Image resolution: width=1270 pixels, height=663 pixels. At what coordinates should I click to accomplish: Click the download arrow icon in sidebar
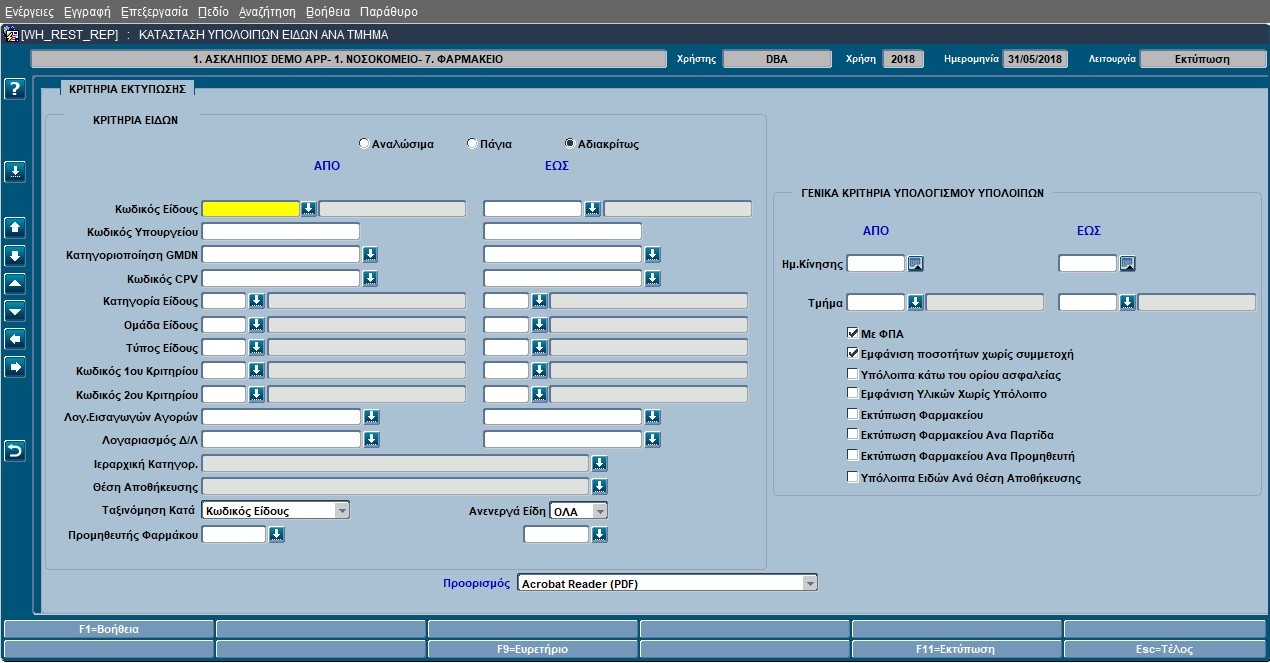(x=15, y=171)
